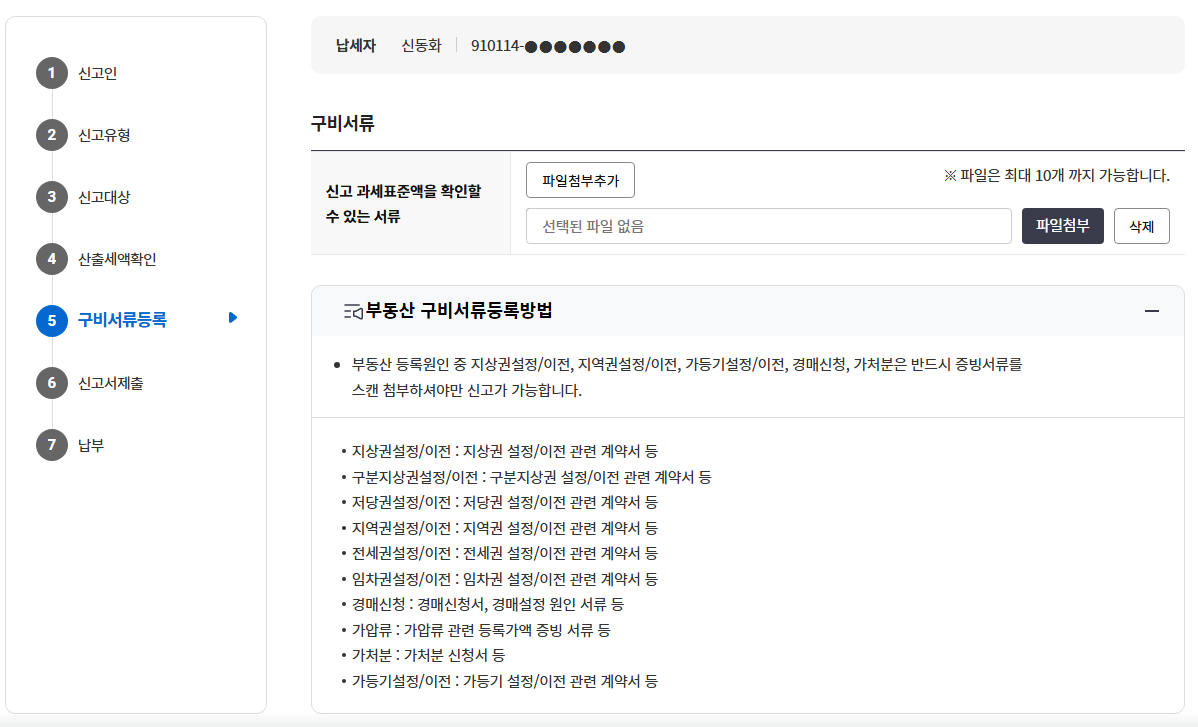The image size is (1198, 727).
Task: Select the 납부 step in the sidebar
Action: click(91, 445)
